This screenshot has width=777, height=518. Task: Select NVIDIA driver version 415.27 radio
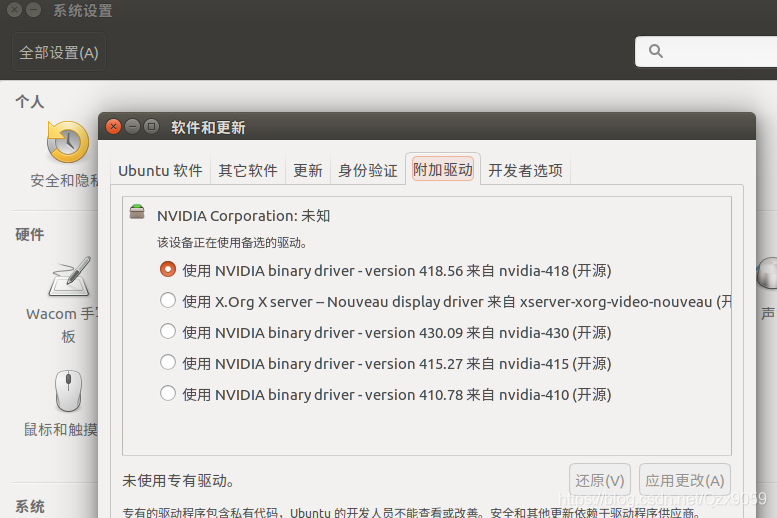tap(168, 362)
